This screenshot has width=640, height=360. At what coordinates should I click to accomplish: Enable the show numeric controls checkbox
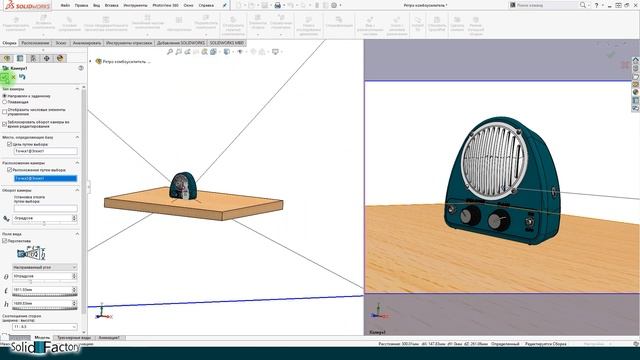click(4, 111)
